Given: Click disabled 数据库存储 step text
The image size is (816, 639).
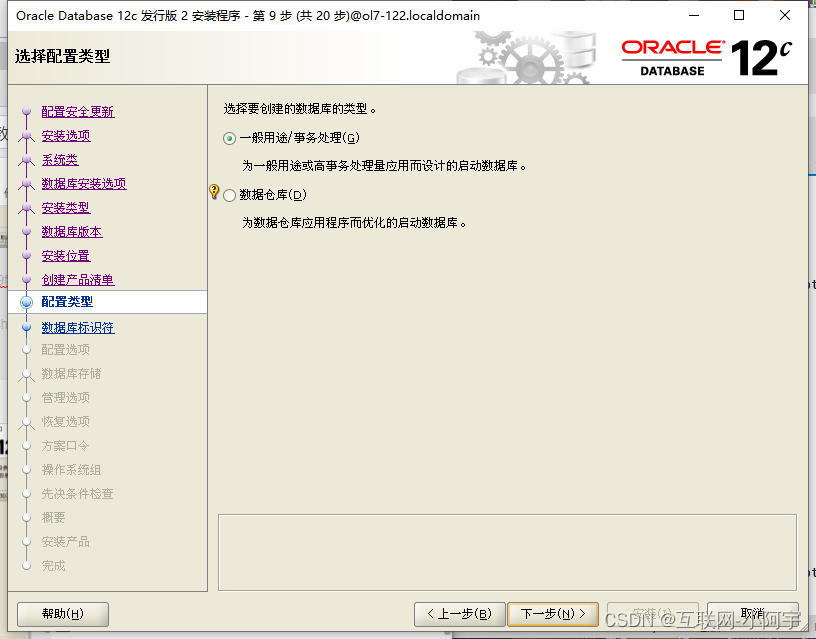Looking at the screenshot, I should point(71,373).
